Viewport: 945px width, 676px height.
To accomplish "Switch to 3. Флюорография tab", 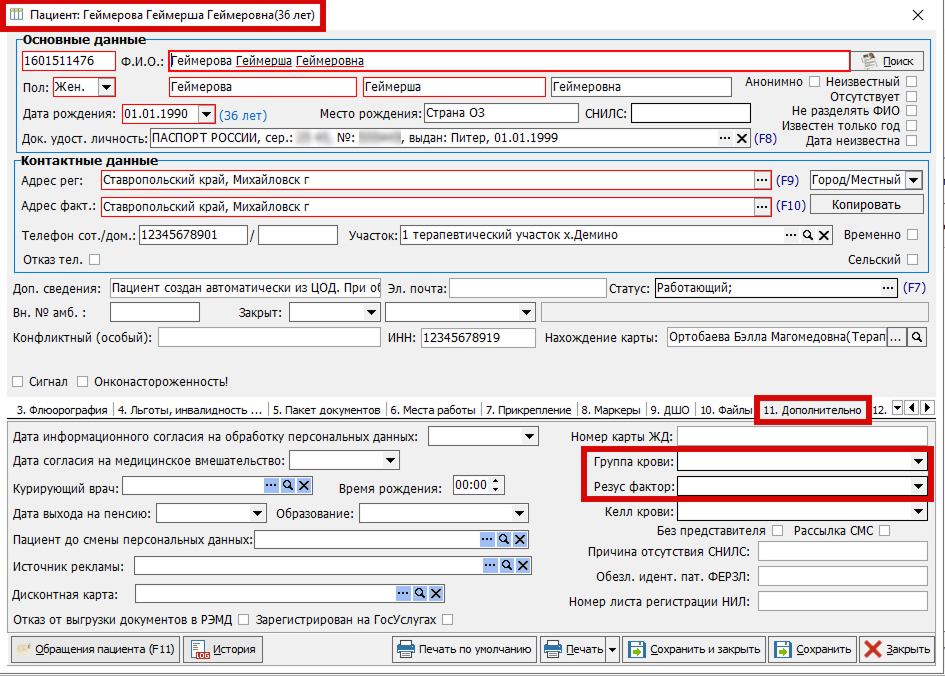I will 61,410.
